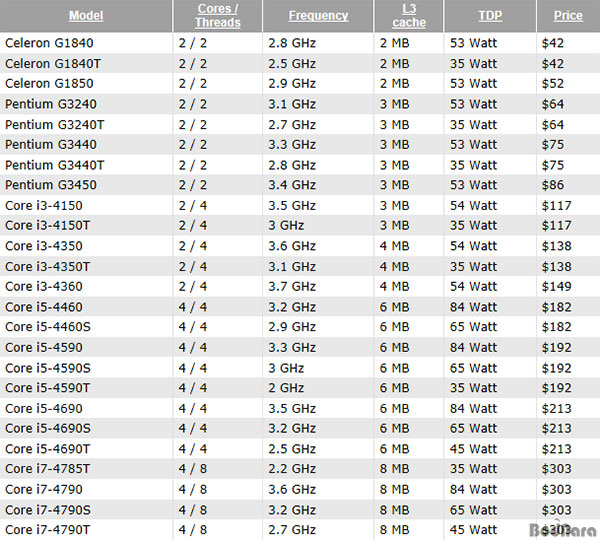Click the 45 Watt TDP of Core i5-4690T
The image size is (600, 540).
[x=474, y=449]
